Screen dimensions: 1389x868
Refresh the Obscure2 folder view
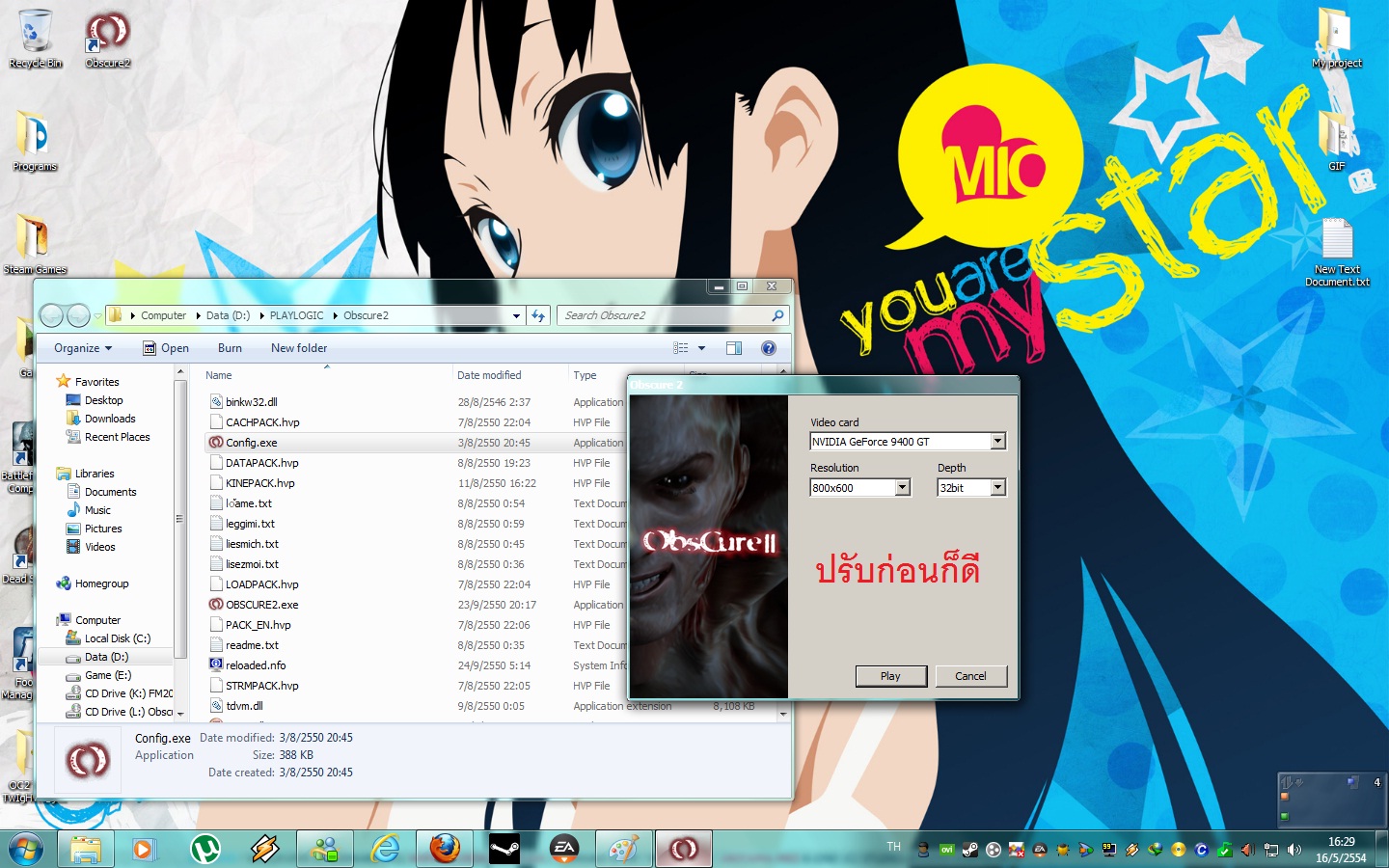click(538, 315)
